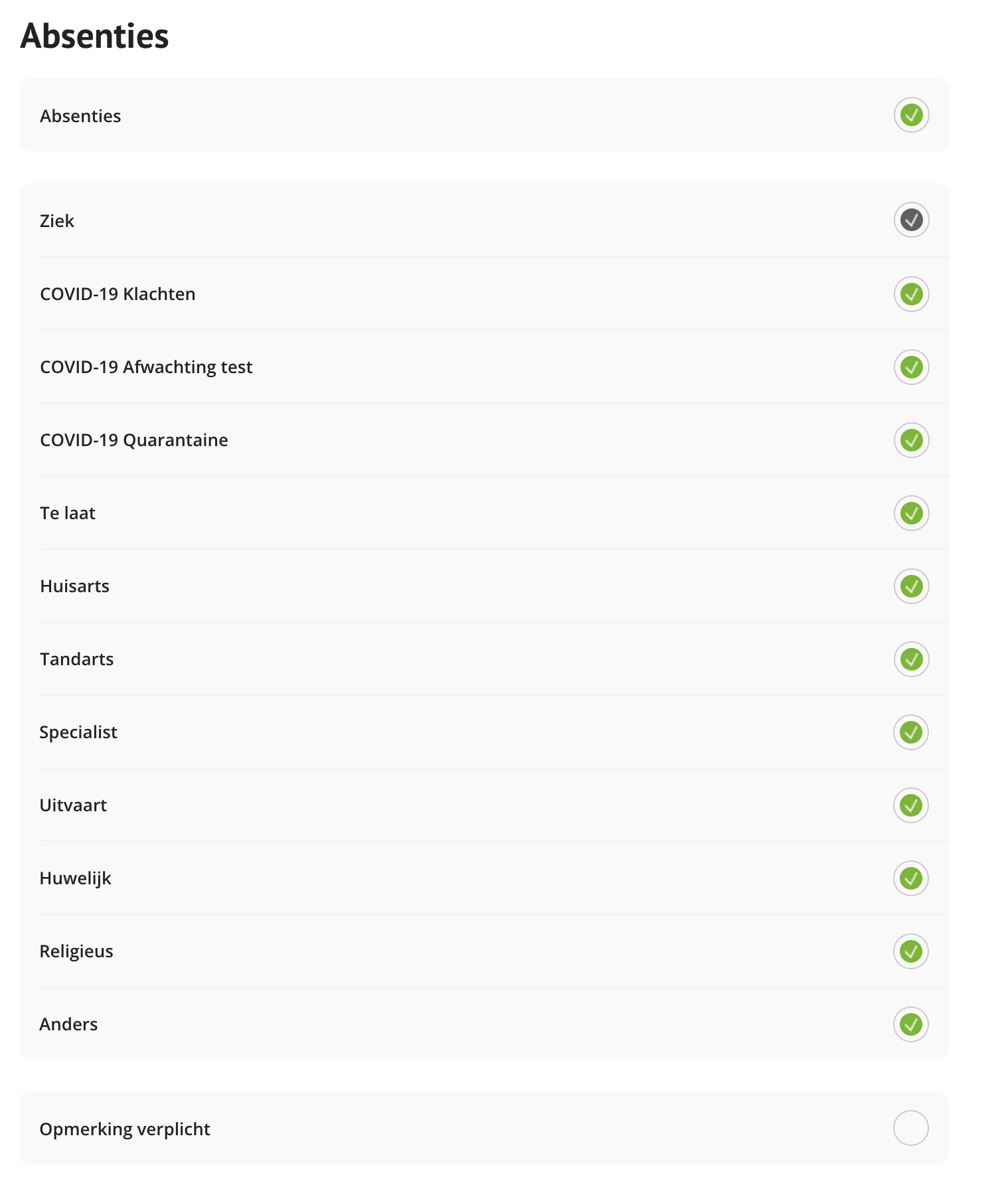Image resolution: width=1008 pixels, height=1195 pixels.
Task: Uncheck the Tandarts green checkmark
Action: pos(911,659)
